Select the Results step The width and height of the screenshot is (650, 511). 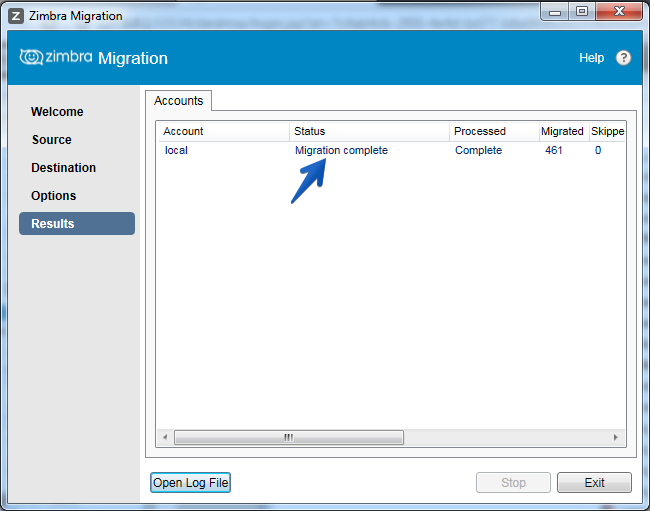pos(77,223)
